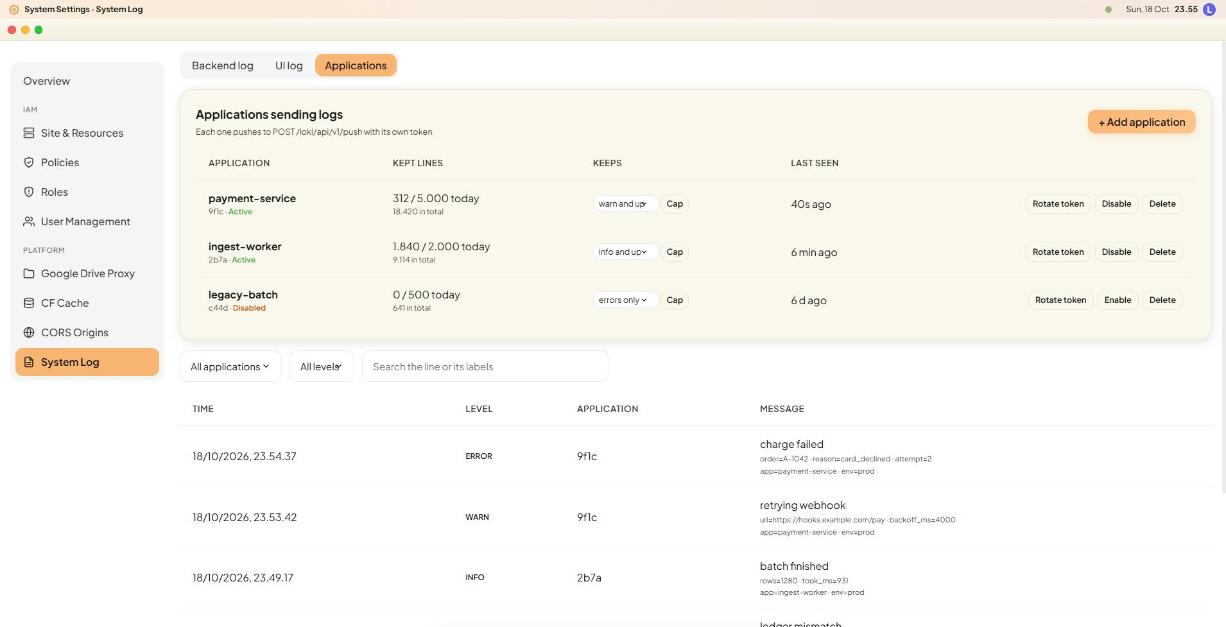The height and width of the screenshot is (627, 1226).
Task: Click the Add application button
Action: click(1142, 122)
